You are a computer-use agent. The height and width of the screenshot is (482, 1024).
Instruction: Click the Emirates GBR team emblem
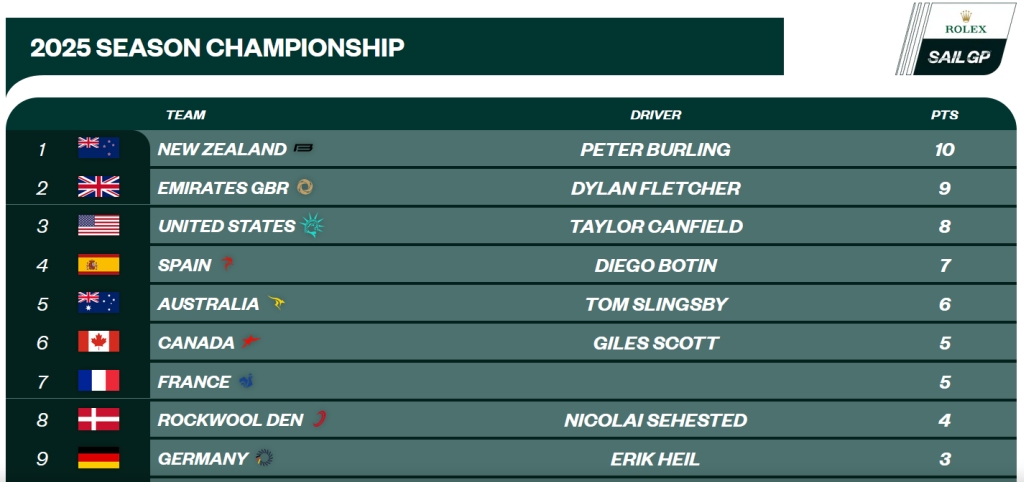[305, 187]
